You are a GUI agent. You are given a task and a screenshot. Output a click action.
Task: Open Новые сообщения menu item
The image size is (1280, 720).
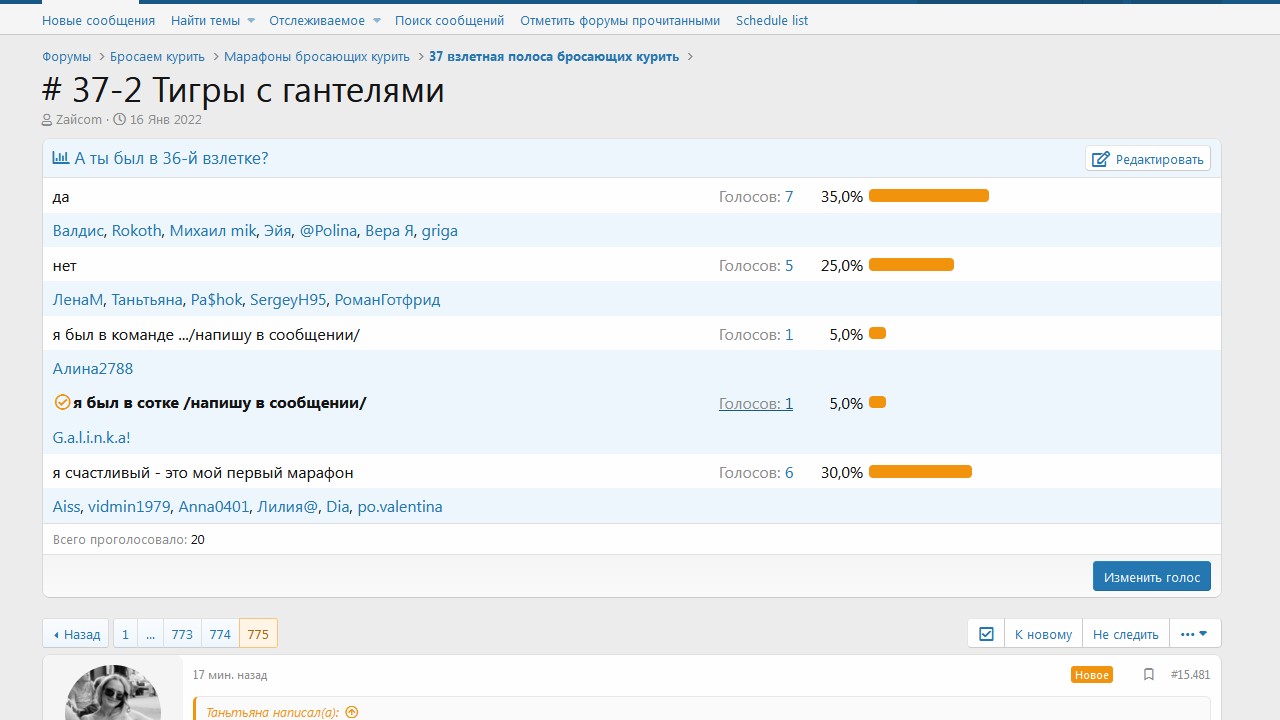pyautogui.click(x=98, y=20)
